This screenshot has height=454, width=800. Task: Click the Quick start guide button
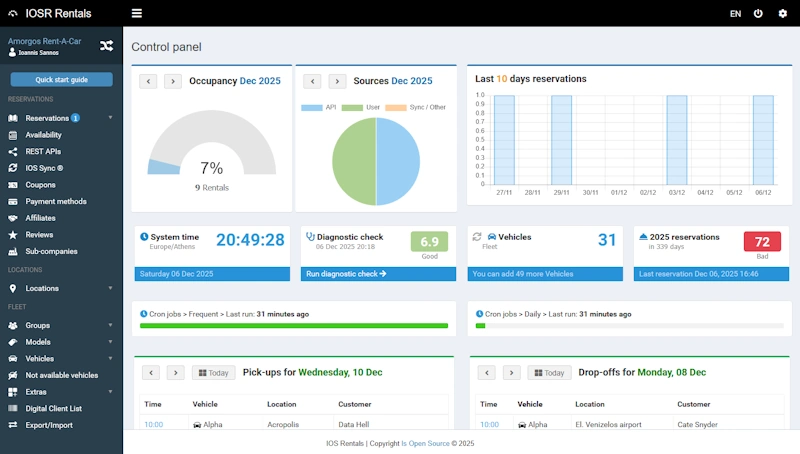click(61, 80)
